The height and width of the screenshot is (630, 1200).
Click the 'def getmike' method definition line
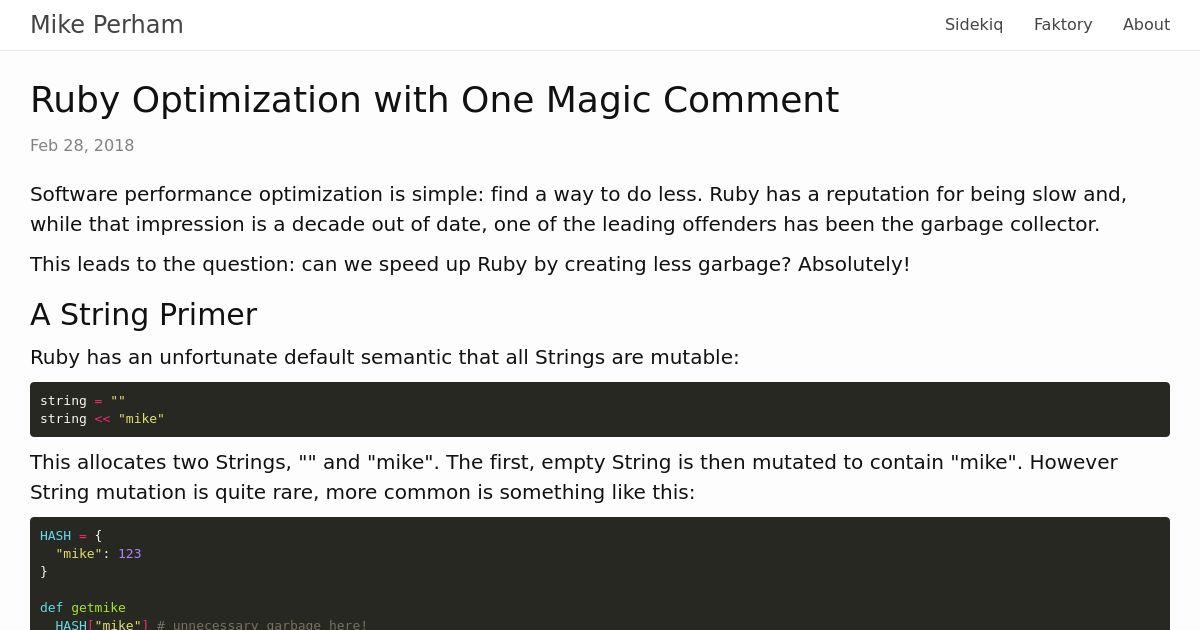[x=83, y=608]
